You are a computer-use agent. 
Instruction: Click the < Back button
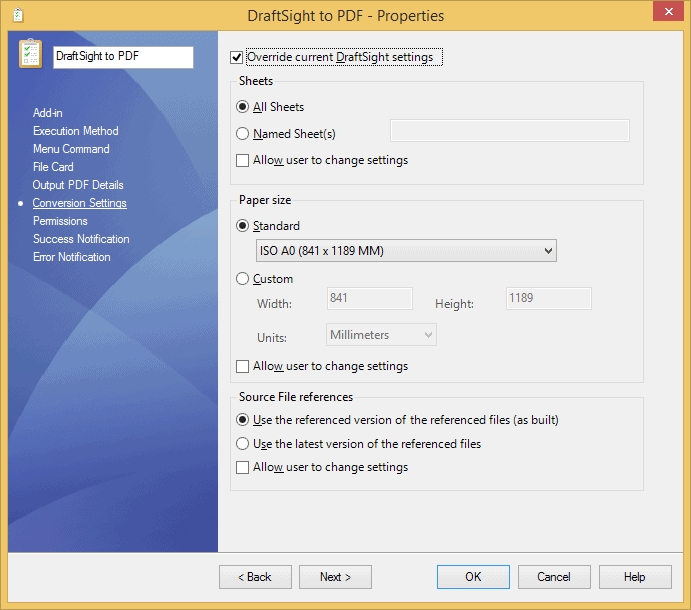point(255,577)
